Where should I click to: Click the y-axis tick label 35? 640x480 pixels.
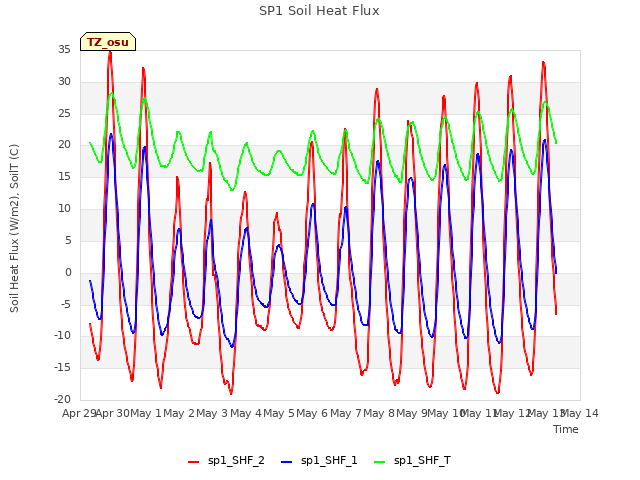pyautogui.click(x=64, y=49)
